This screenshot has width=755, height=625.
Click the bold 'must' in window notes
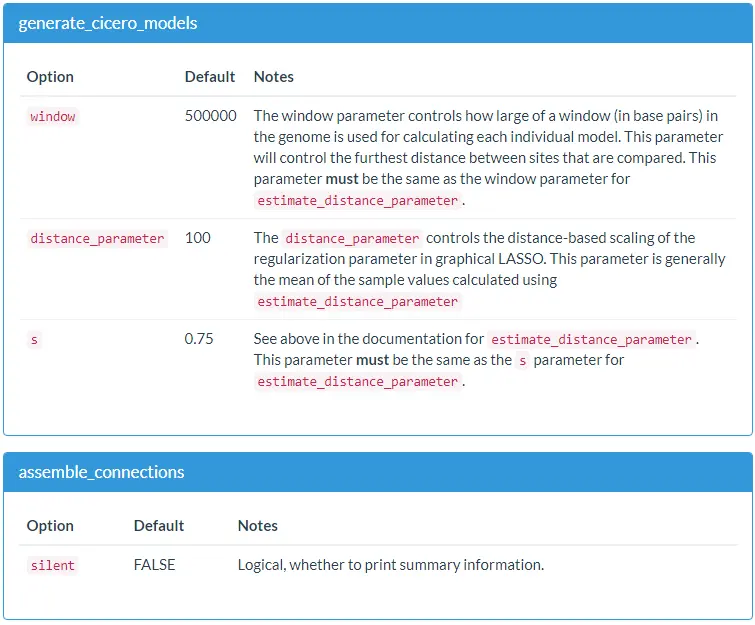click(x=342, y=179)
